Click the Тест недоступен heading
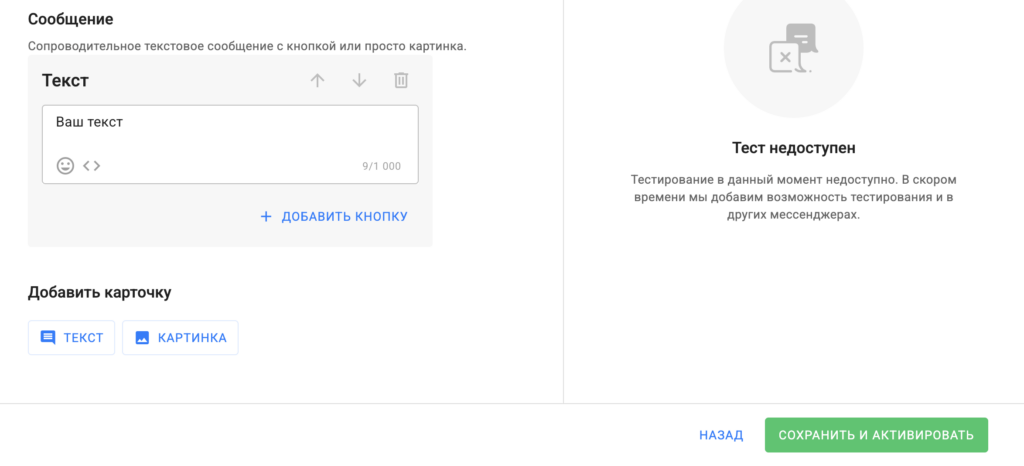 [793, 148]
